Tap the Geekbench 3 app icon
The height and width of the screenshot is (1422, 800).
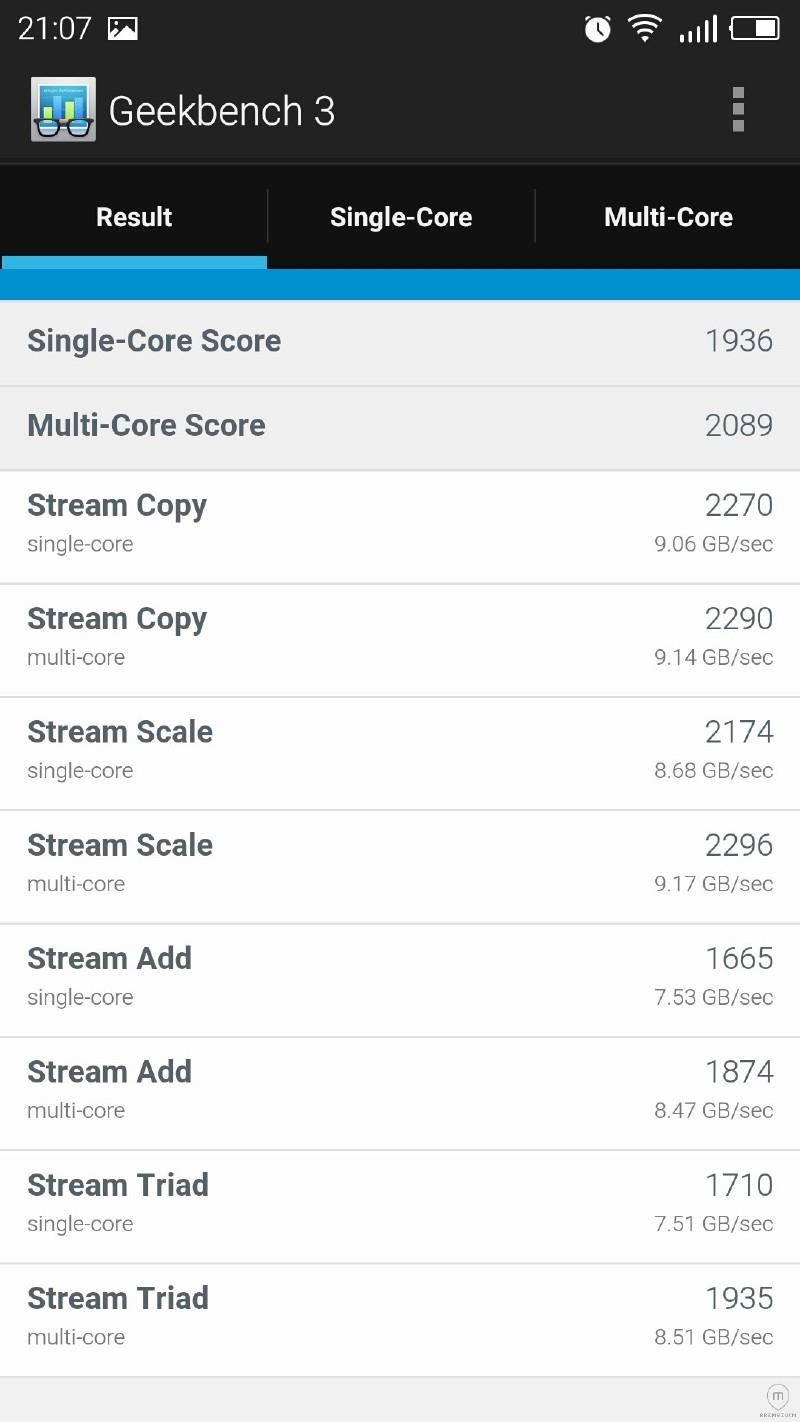coord(63,109)
